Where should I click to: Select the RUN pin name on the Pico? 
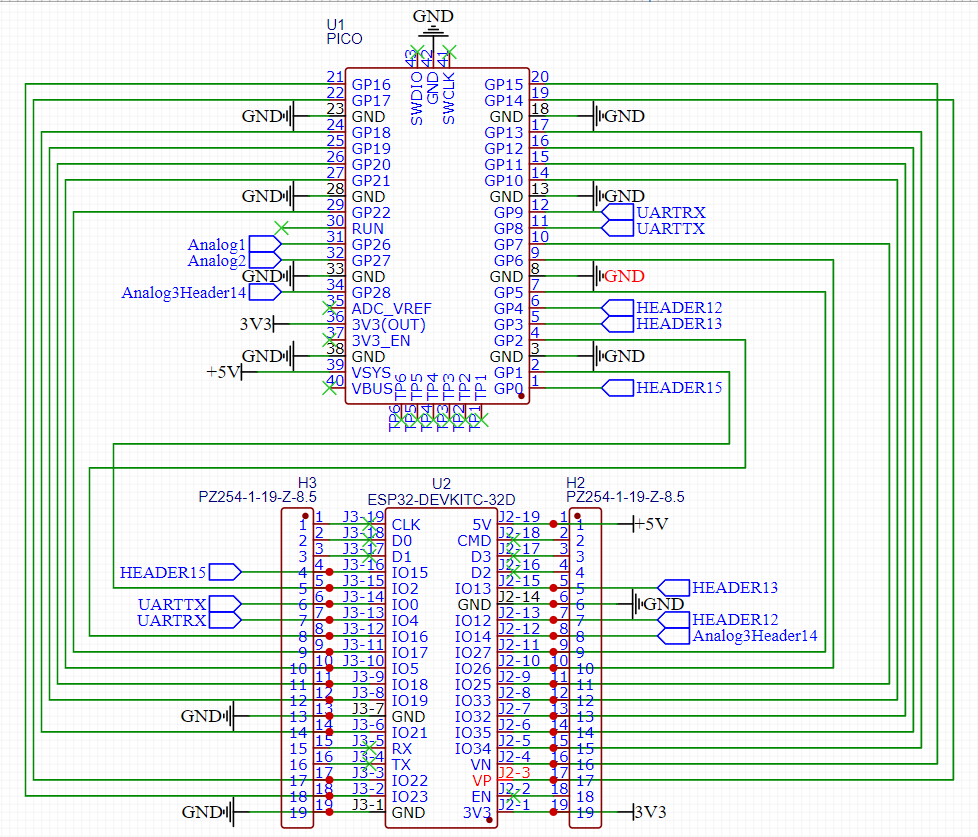(367, 229)
